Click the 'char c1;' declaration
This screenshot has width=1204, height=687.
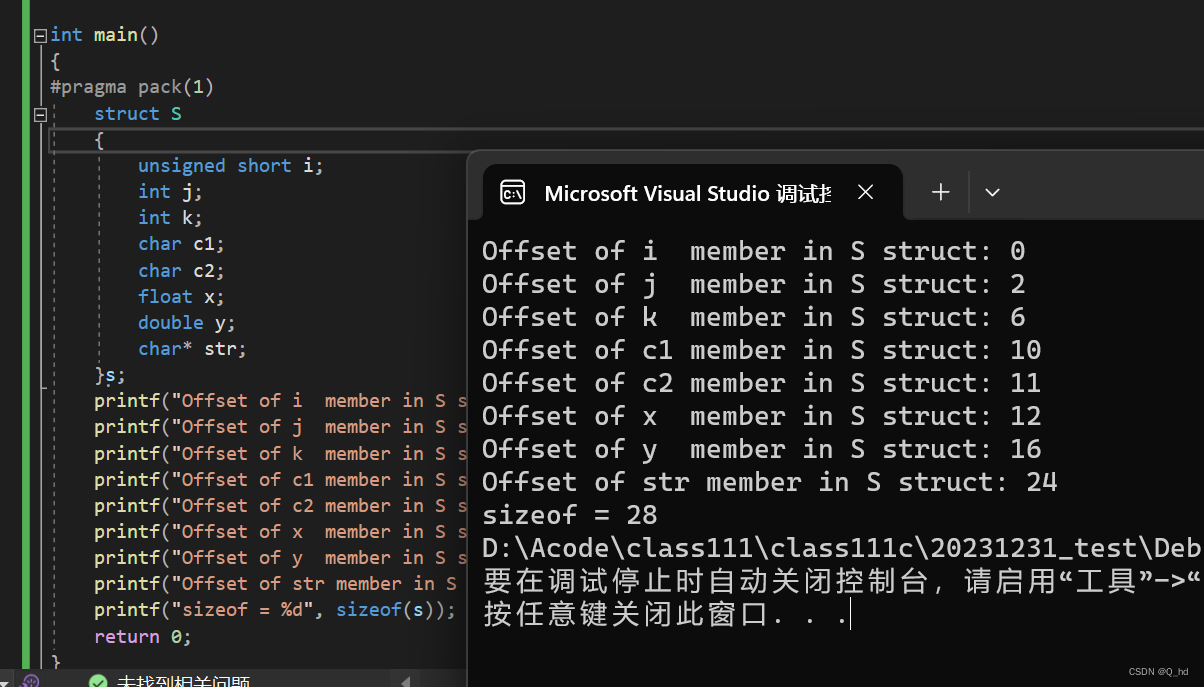pos(182,244)
